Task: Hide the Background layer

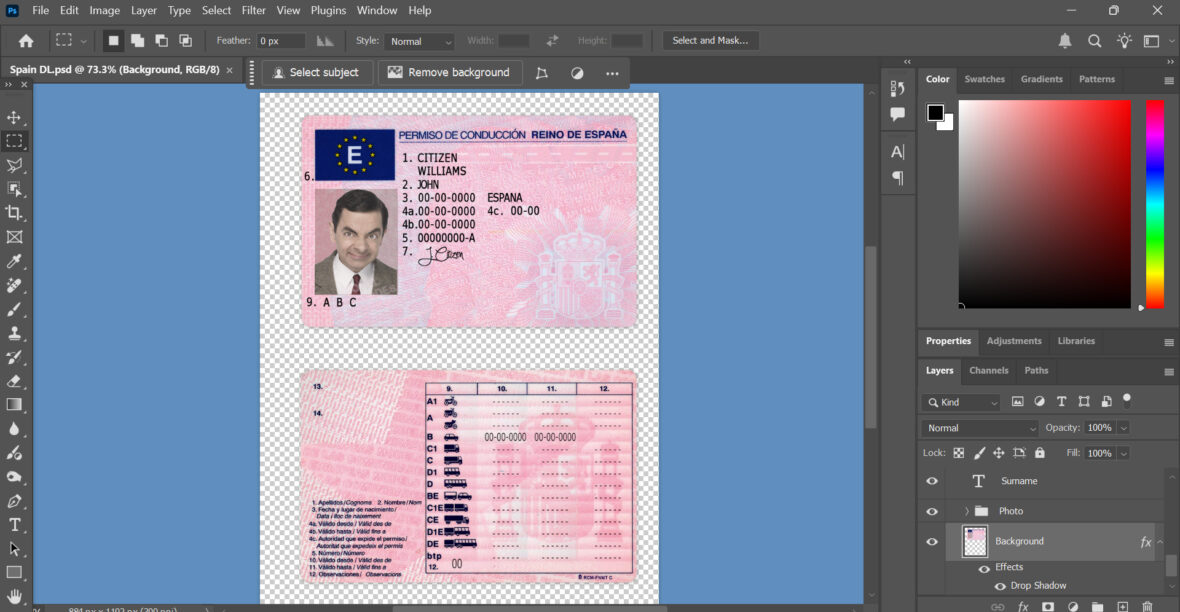Action: coord(932,541)
